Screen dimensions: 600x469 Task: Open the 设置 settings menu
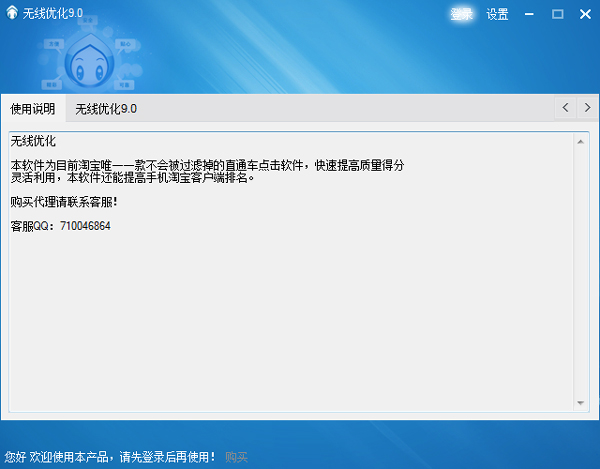(497, 14)
